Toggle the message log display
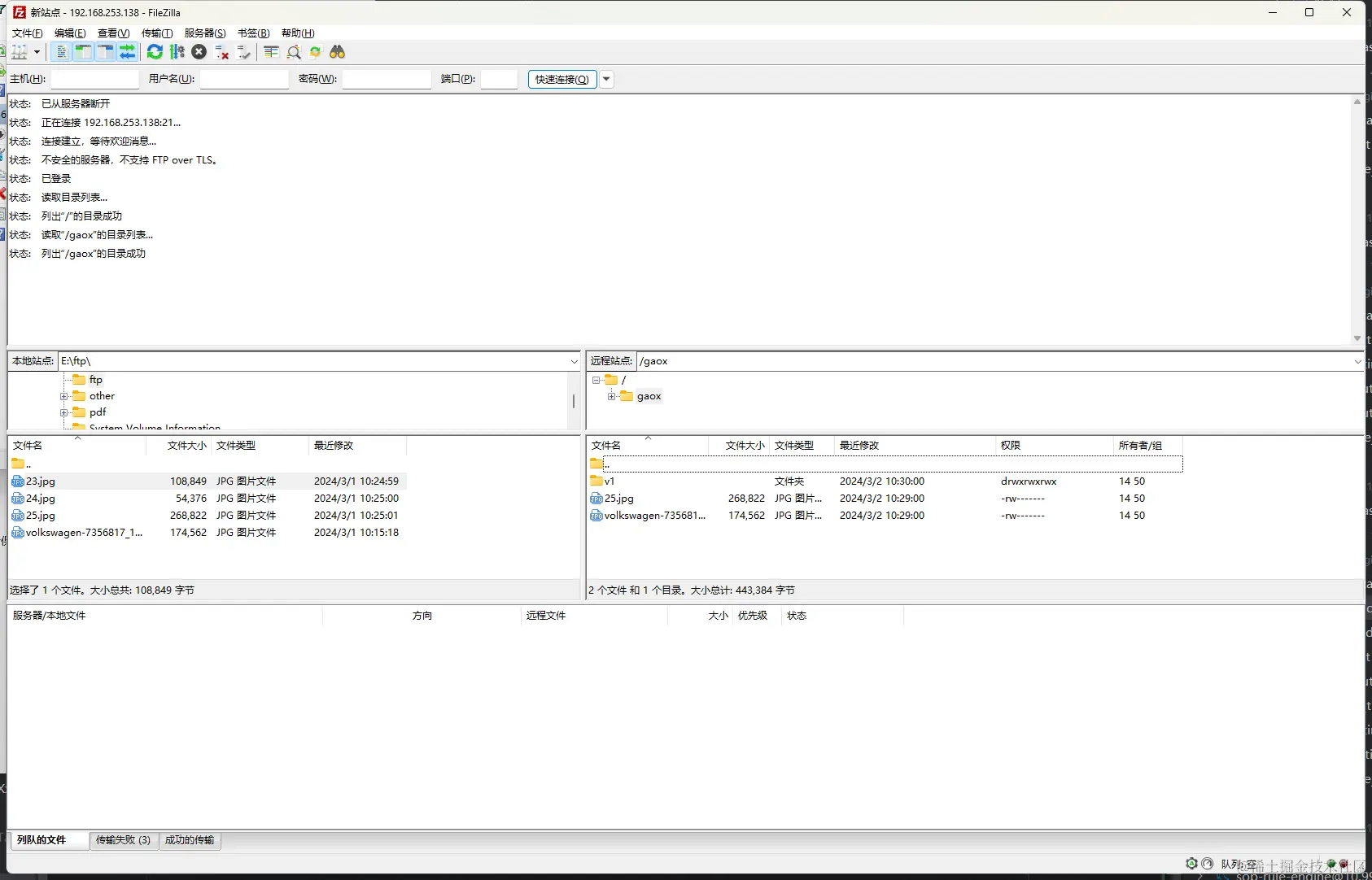 pyautogui.click(x=61, y=52)
